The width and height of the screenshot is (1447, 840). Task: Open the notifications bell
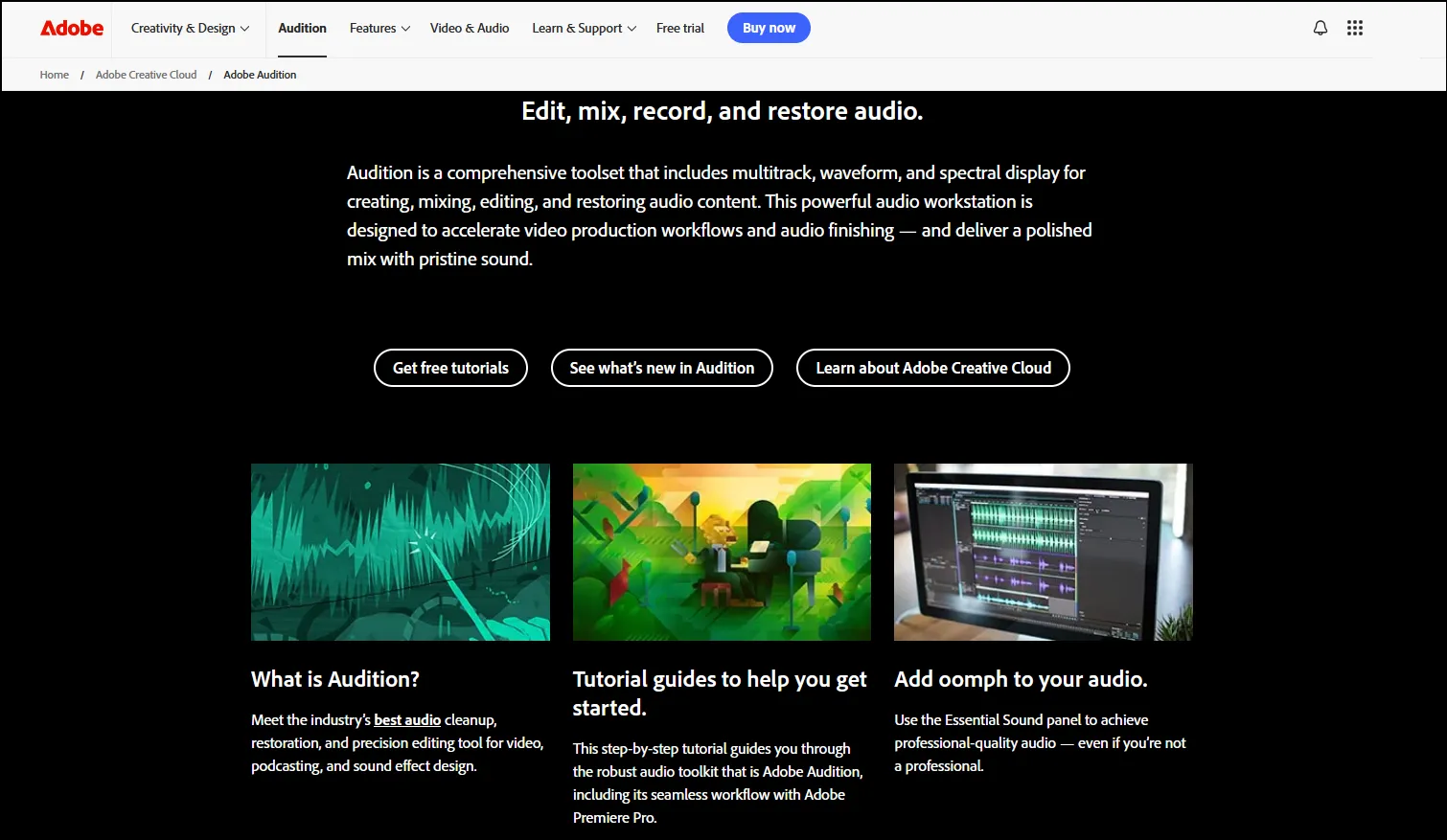coord(1320,28)
